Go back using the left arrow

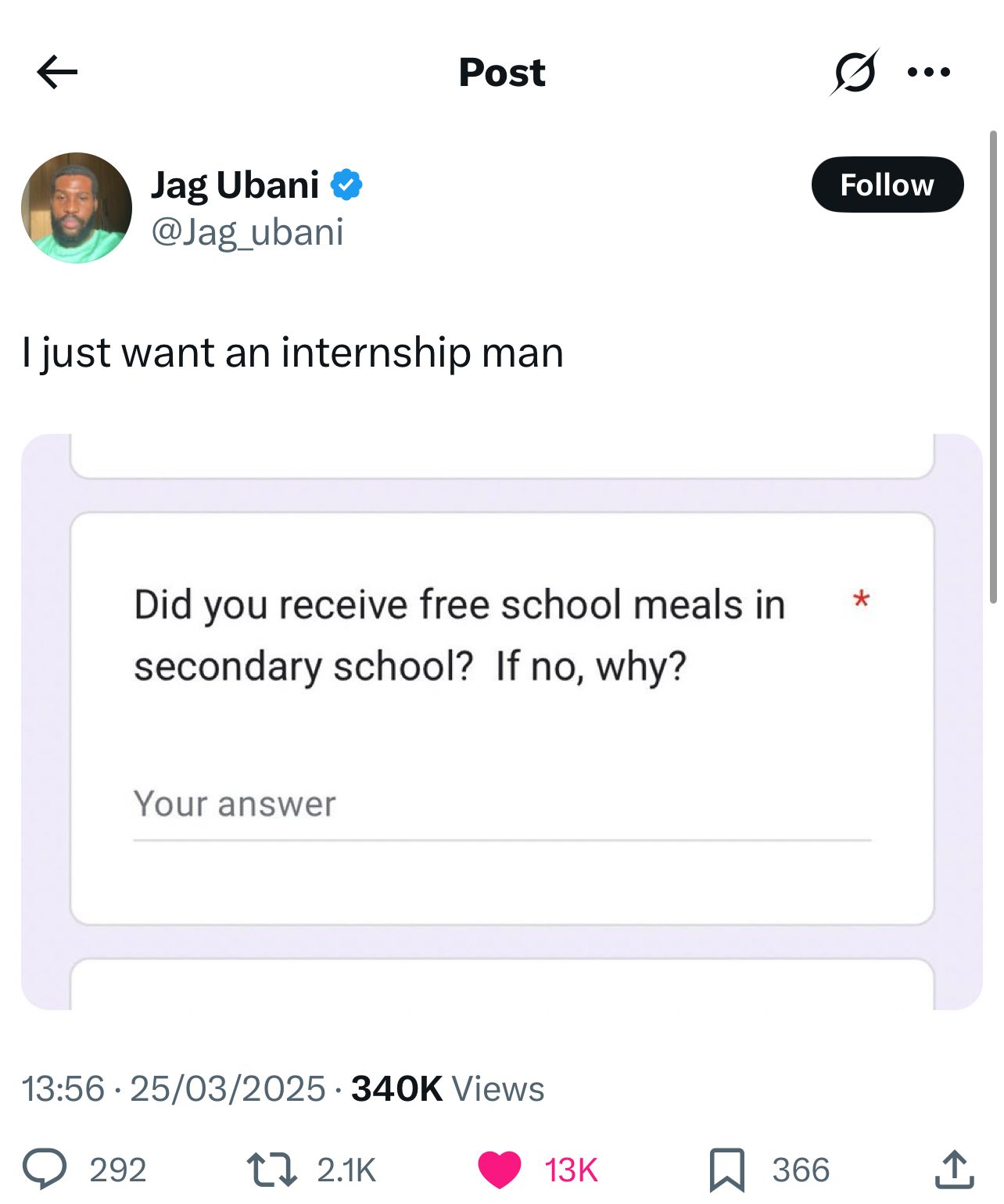coord(57,73)
